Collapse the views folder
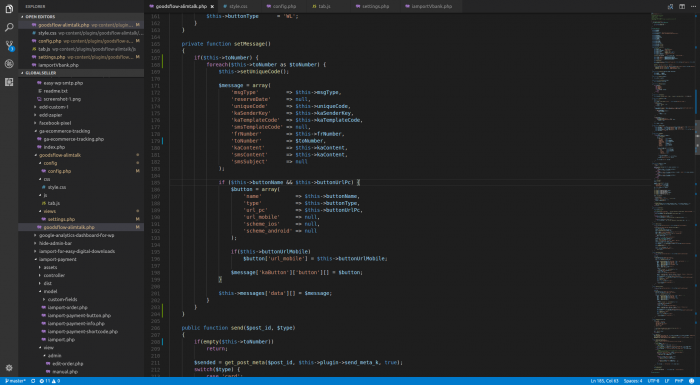Viewport: 700px width, 385px height. click(50, 211)
